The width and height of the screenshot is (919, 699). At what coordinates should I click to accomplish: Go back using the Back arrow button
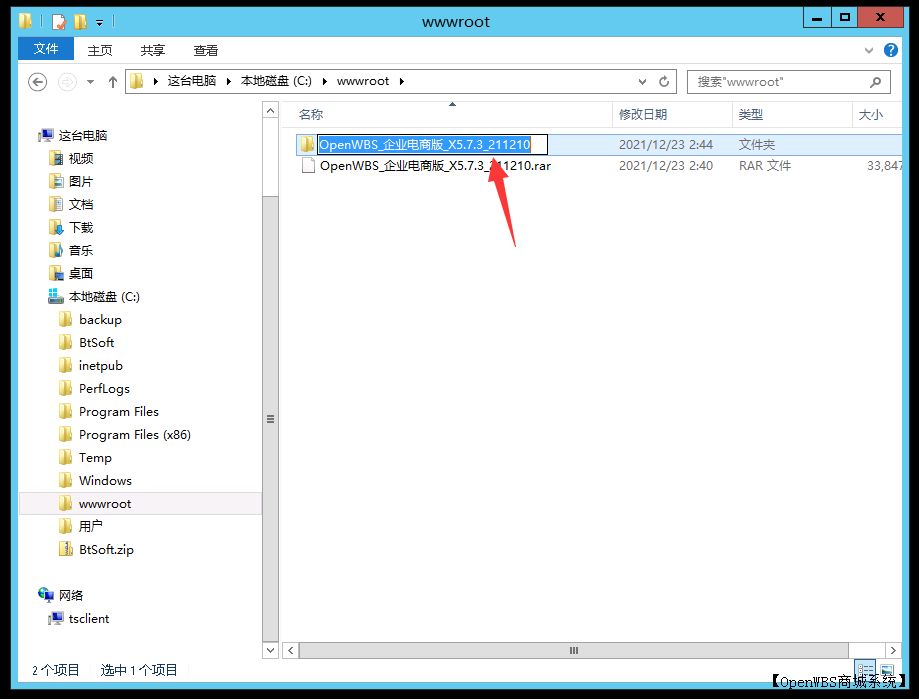click(x=38, y=81)
